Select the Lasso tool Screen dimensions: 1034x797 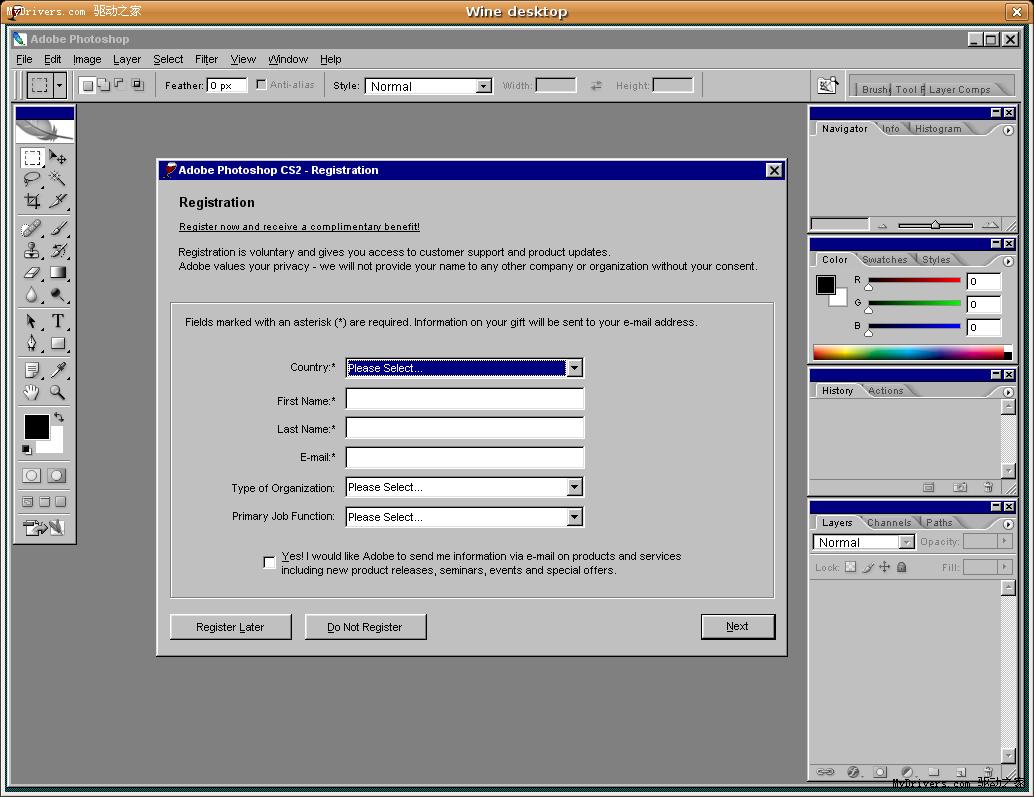coord(32,179)
